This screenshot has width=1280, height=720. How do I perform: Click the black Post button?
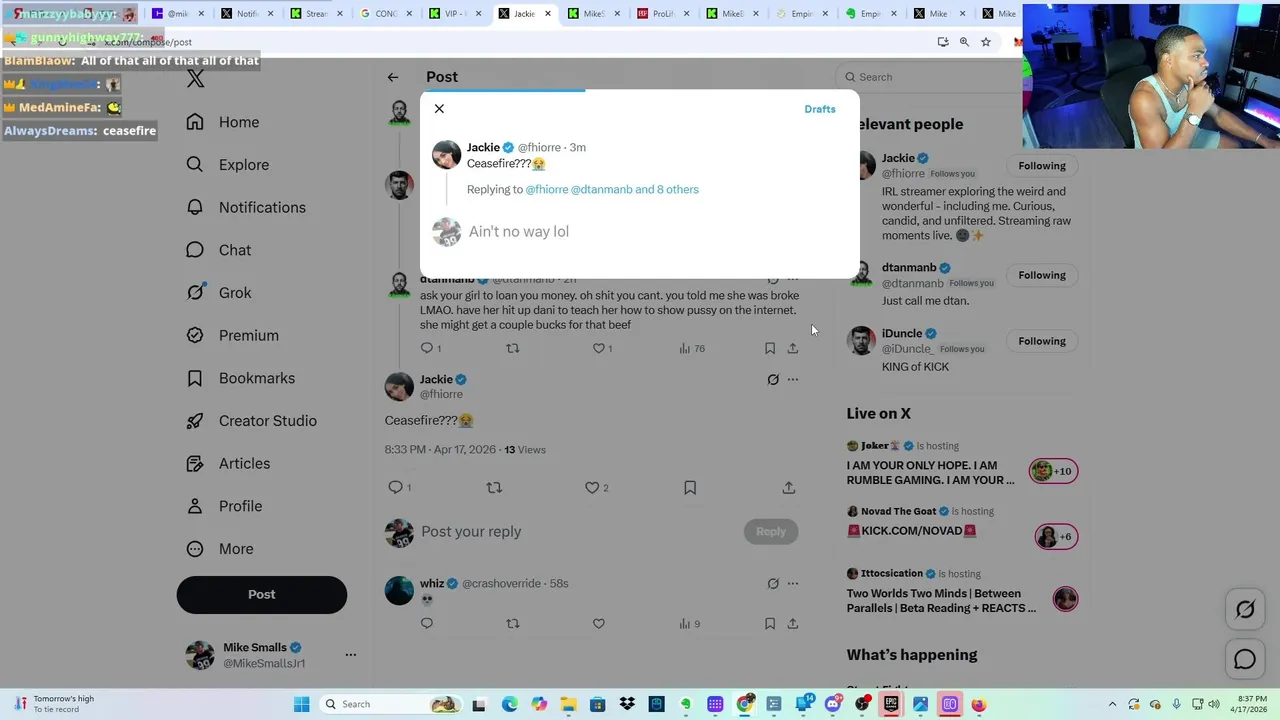click(262, 594)
